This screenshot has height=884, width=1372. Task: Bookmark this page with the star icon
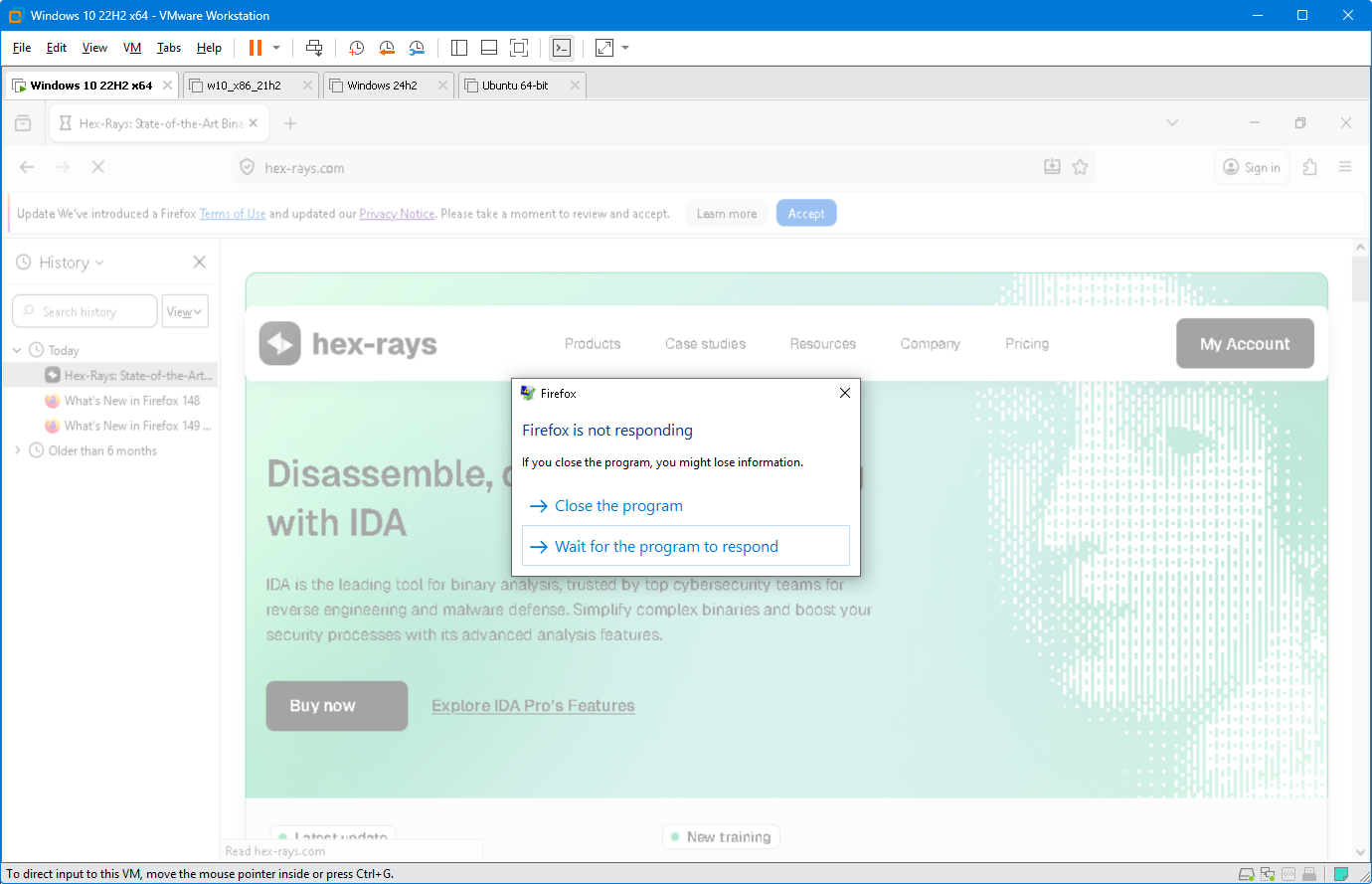pyautogui.click(x=1081, y=167)
